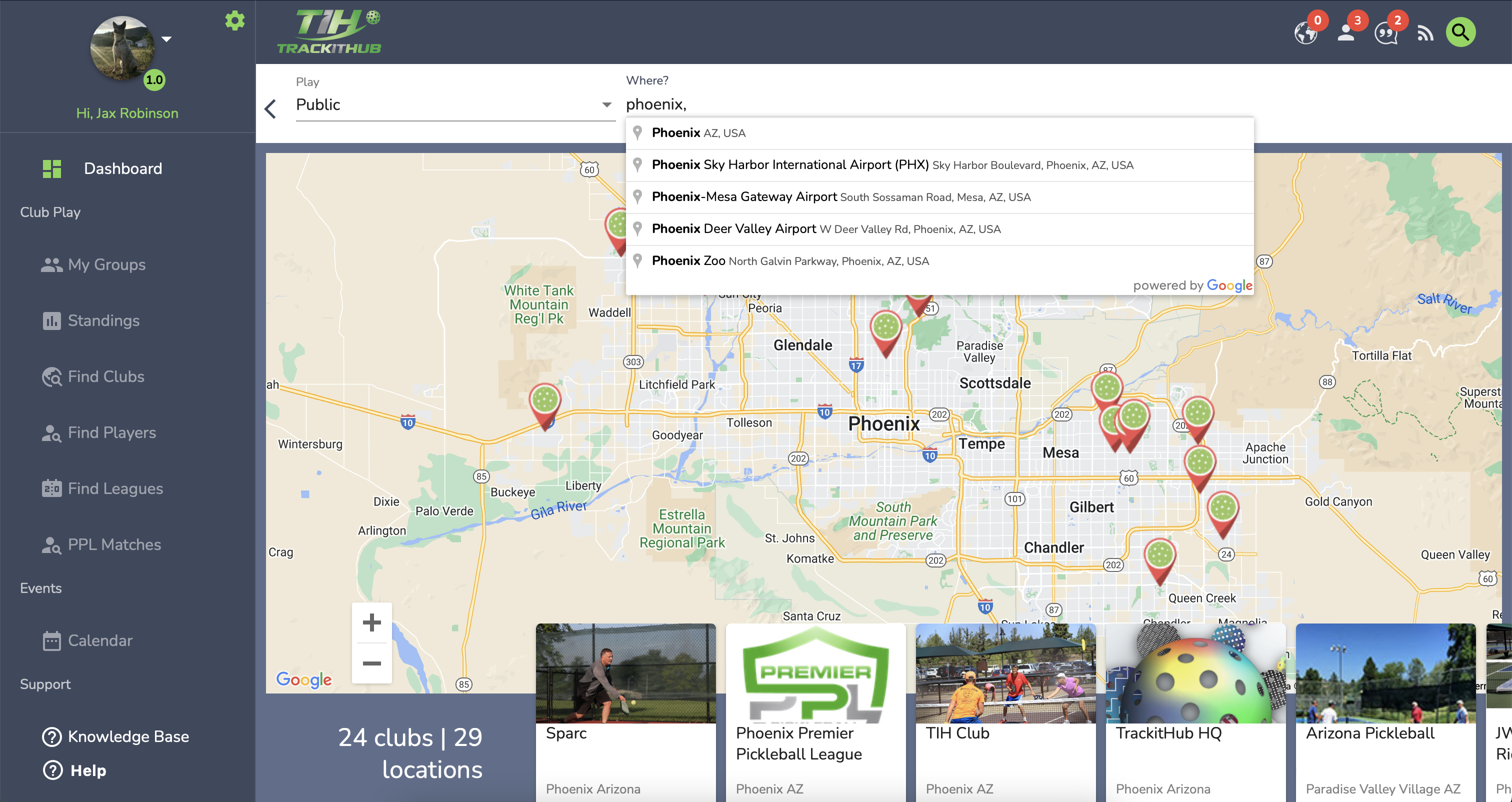The image size is (1512, 802).
Task: Open friend requests icon with badge 3
Action: (1346, 33)
